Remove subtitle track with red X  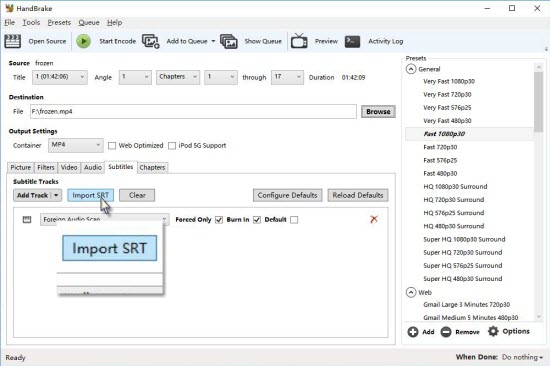[374, 219]
